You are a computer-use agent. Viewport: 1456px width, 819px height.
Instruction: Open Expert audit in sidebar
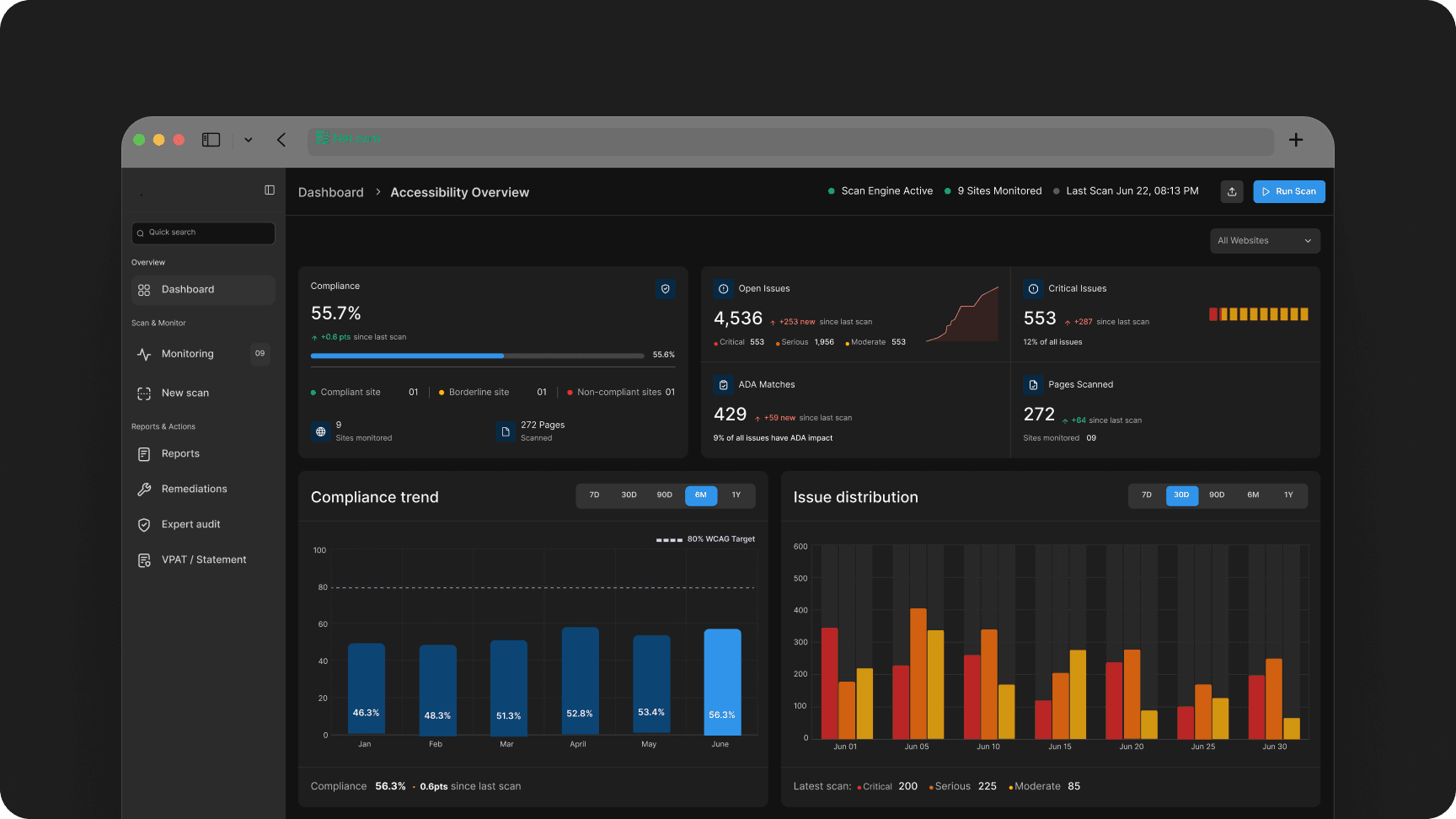[203, 525]
